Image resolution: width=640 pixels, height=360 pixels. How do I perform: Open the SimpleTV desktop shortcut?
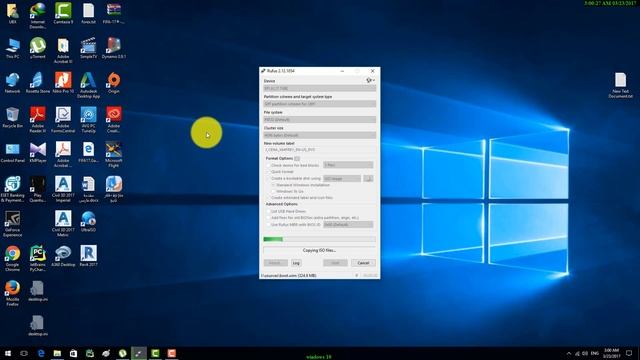[x=89, y=48]
